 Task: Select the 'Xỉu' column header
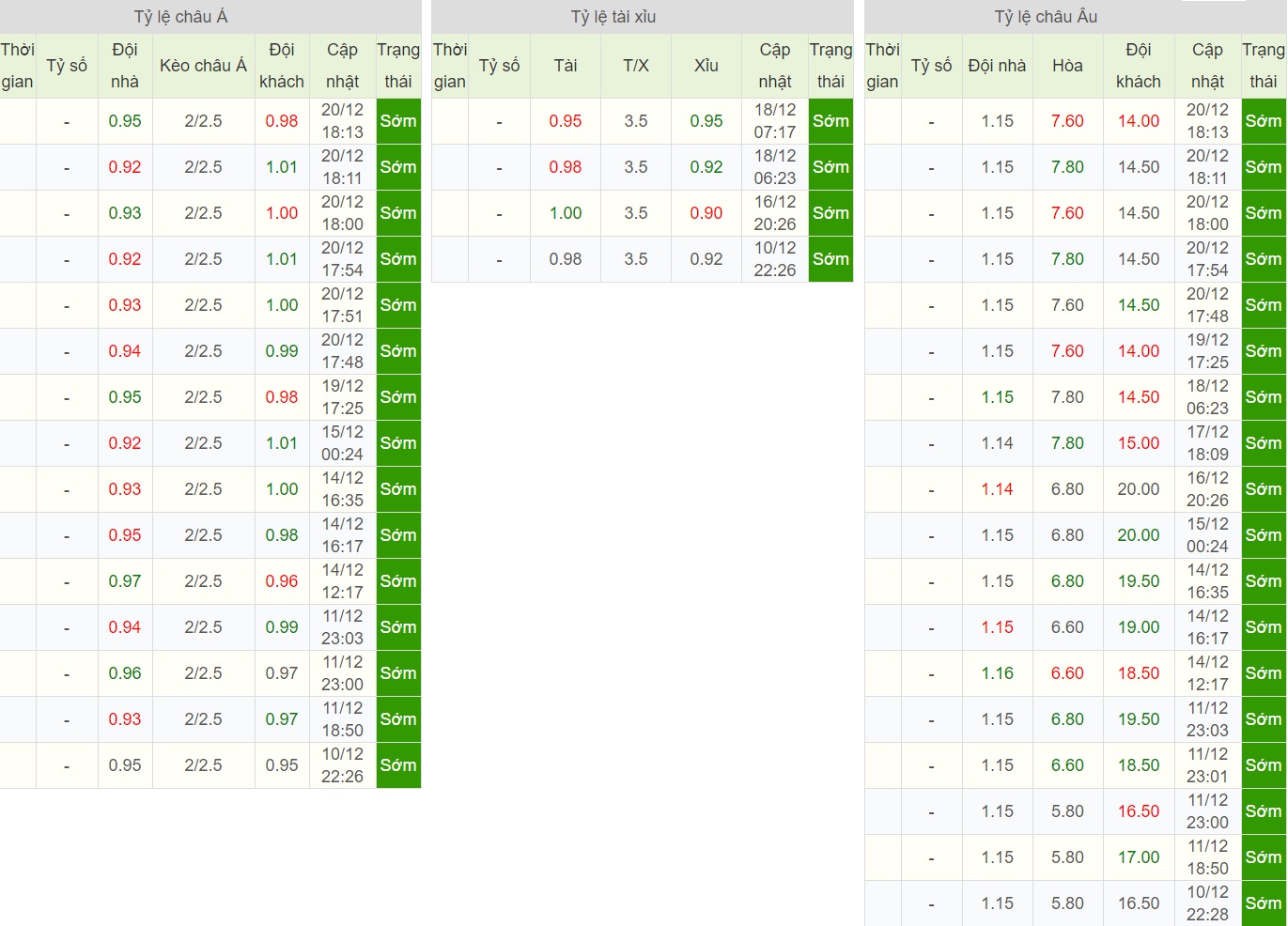(706, 66)
